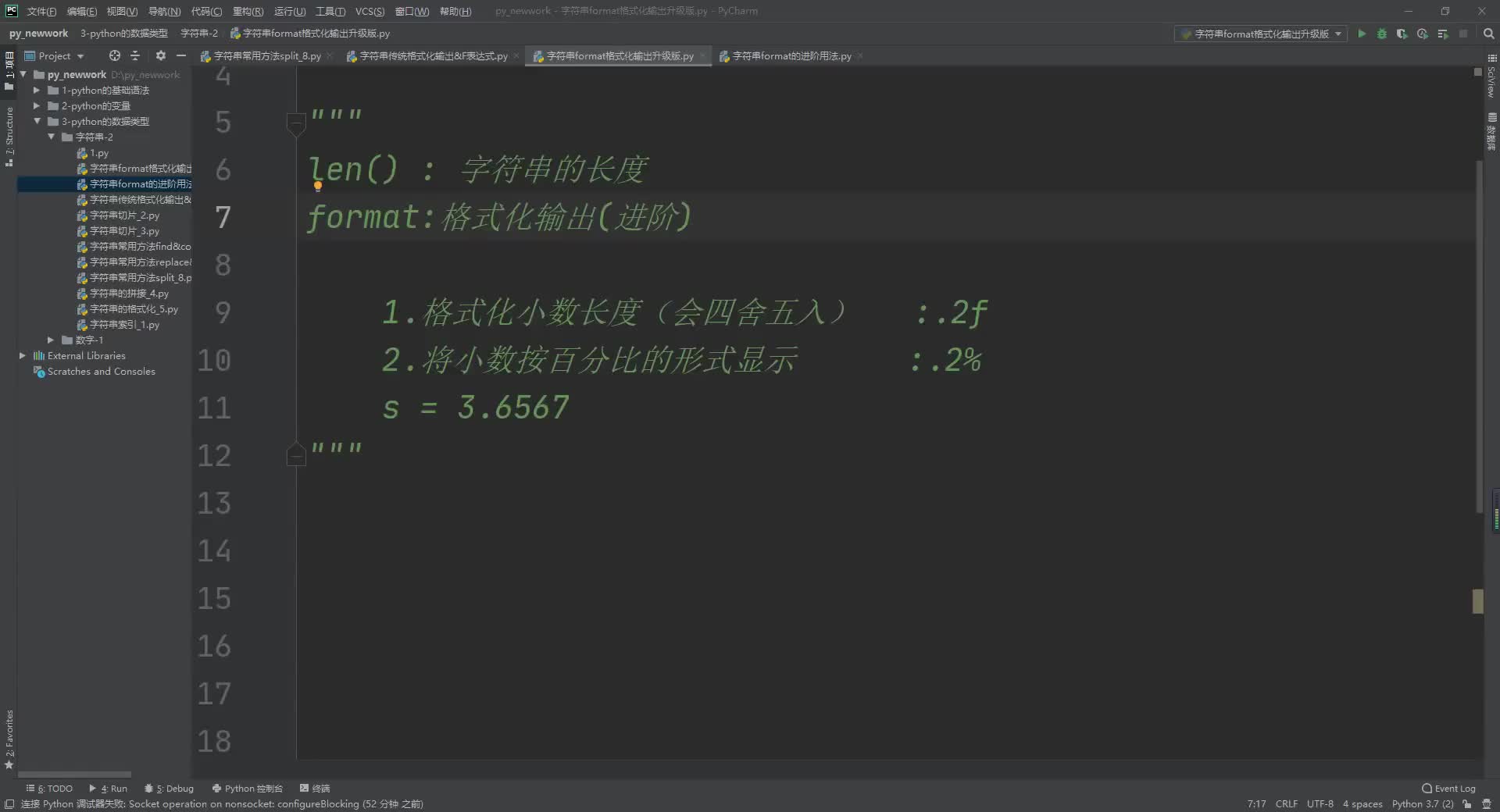Open 编辑(E) menu
Image resolution: width=1500 pixels, height=812 pixels.
(x=82, y=11)
